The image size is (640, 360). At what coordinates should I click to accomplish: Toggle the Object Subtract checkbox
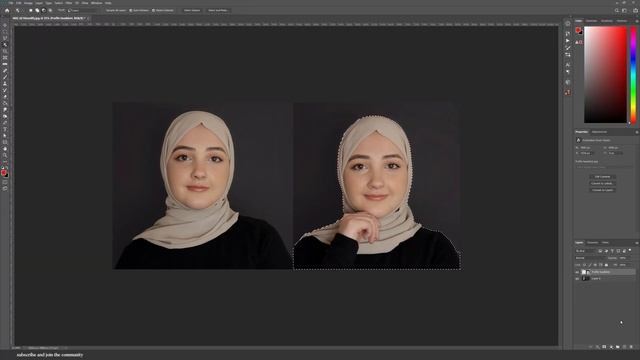tap(153, 10)
